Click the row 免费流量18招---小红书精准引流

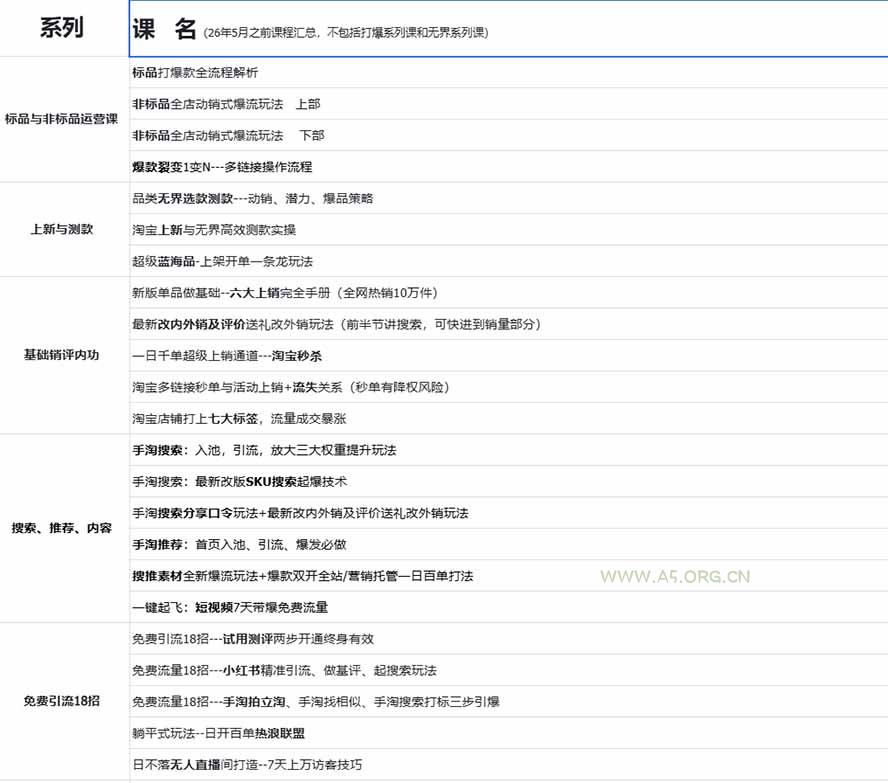509,670
